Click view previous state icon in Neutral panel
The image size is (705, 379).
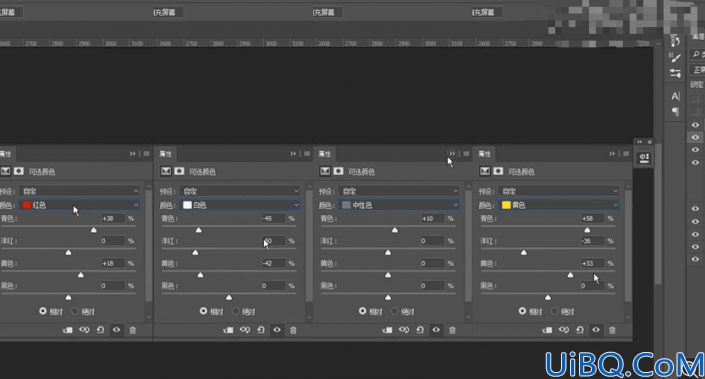click(x=404, y=330)
